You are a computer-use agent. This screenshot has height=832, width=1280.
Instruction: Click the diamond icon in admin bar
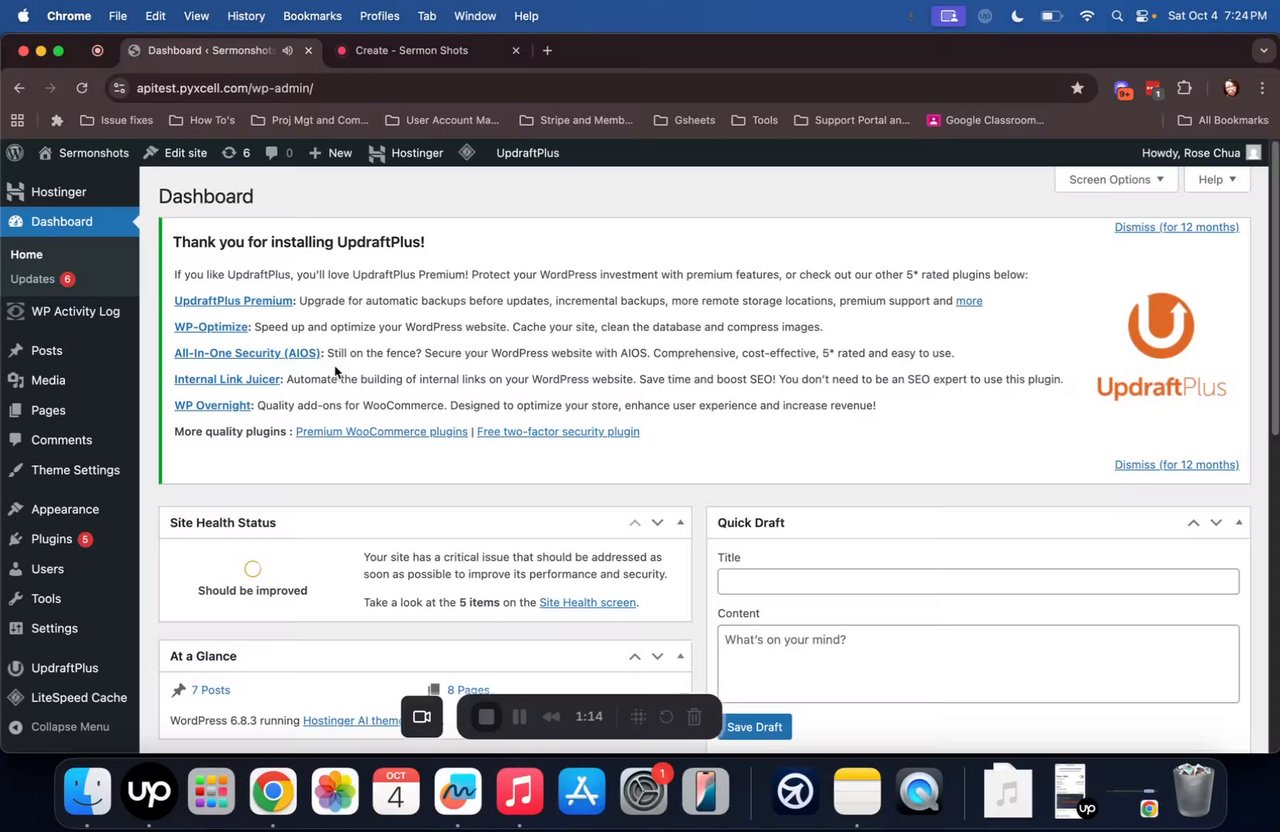pyautogui.click(x=467, y=153)
